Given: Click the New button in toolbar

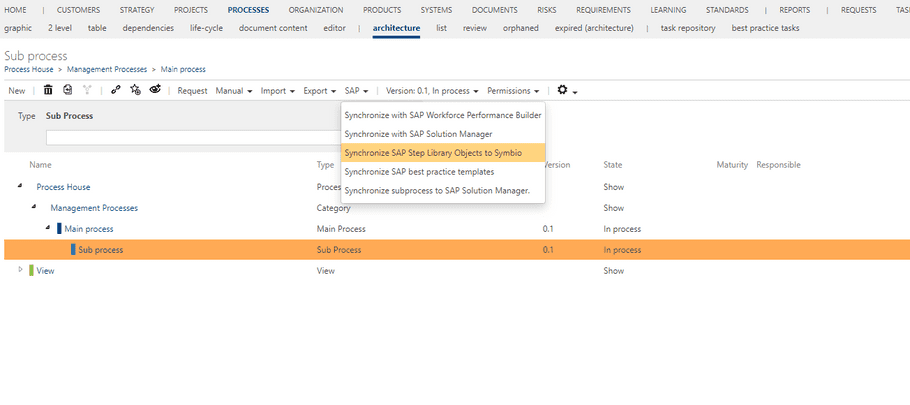Looking at the screenshot, I should click(17, 91).
